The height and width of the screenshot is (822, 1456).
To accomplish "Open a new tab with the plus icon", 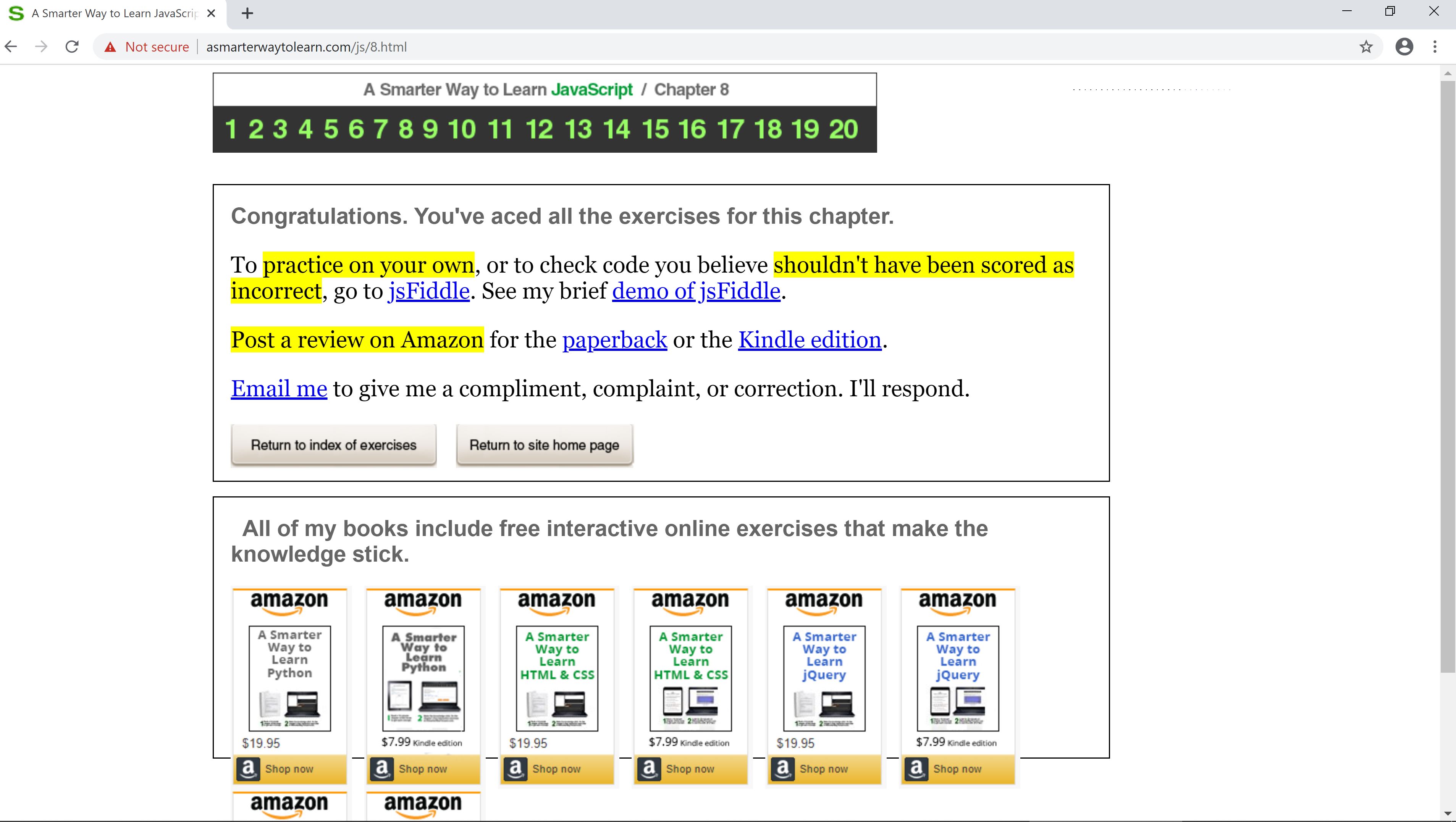I will tap(247, 14).
